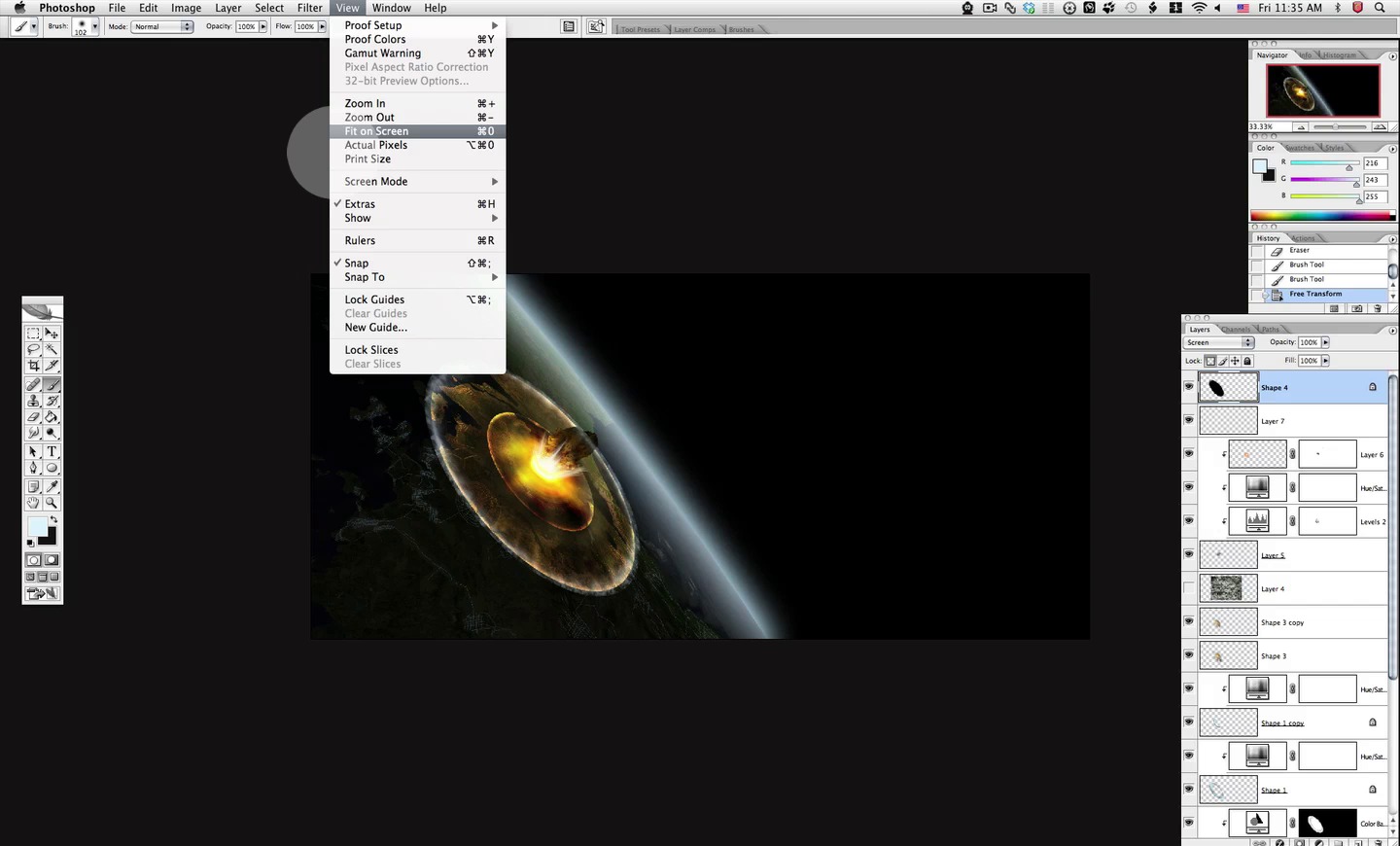
Task: Select the Pen tool
Action: coord(33,468)
